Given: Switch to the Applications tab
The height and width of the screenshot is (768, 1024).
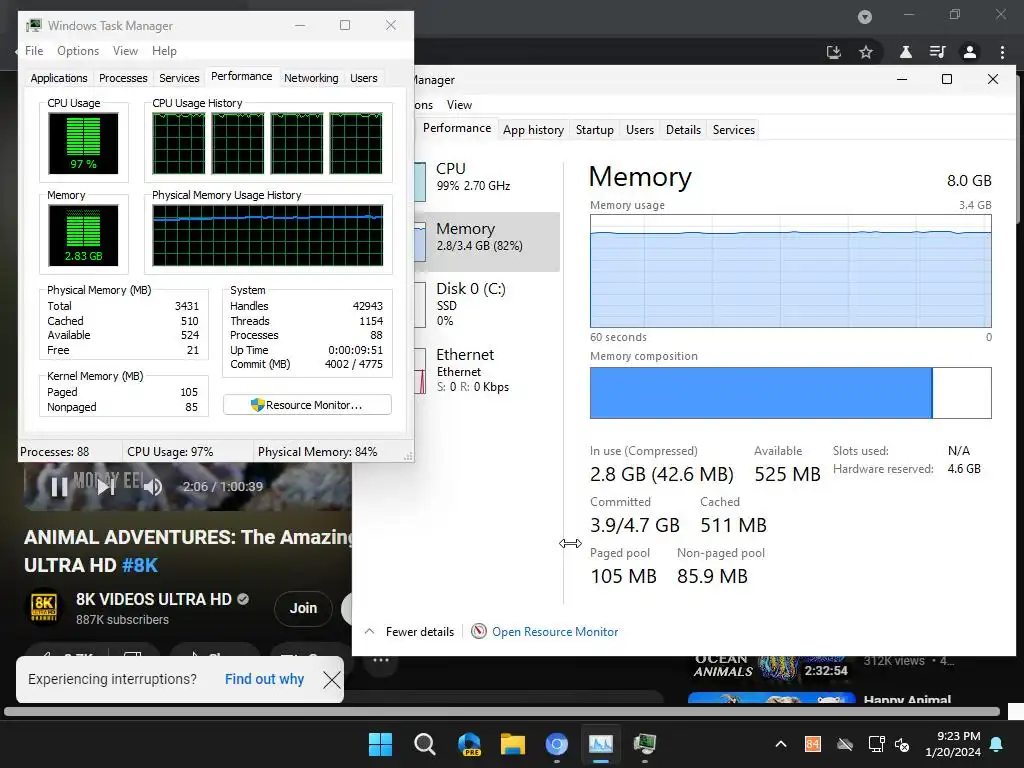Looking at the screenshot, I should pyautogui.click(x=59, y=78).
